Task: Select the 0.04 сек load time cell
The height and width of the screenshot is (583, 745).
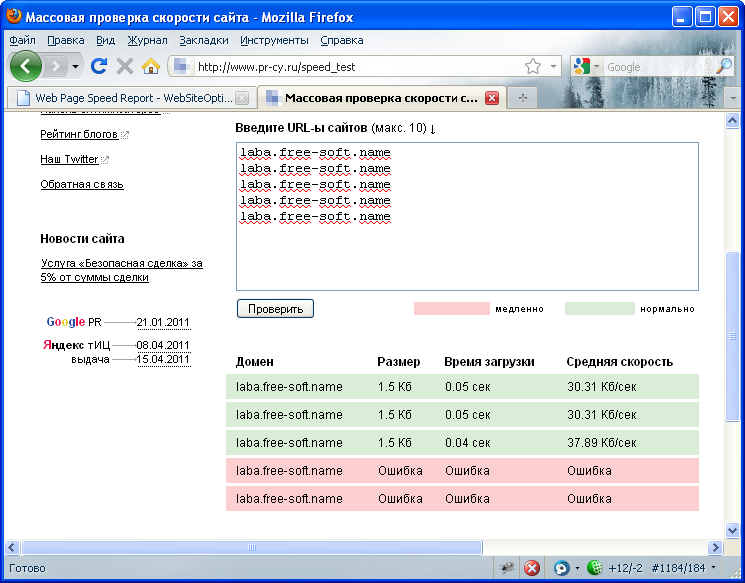Action: (x=468, y=443)
